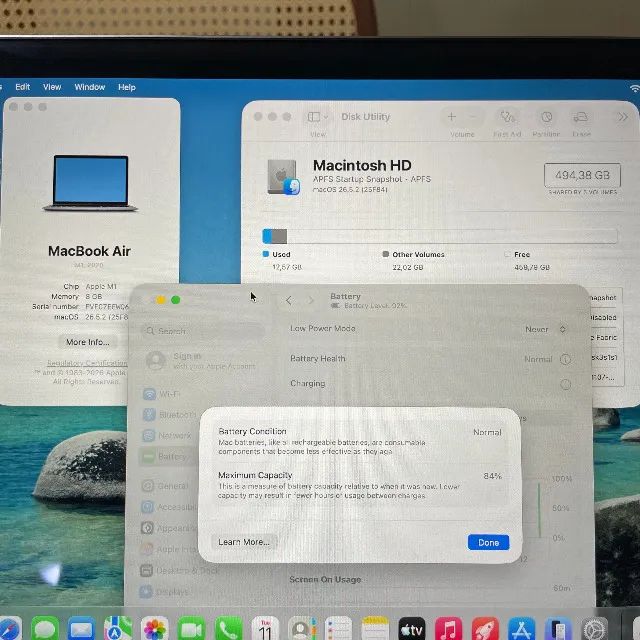
Task: Open Messages from the Dock
Action: [x=45, y=629]
